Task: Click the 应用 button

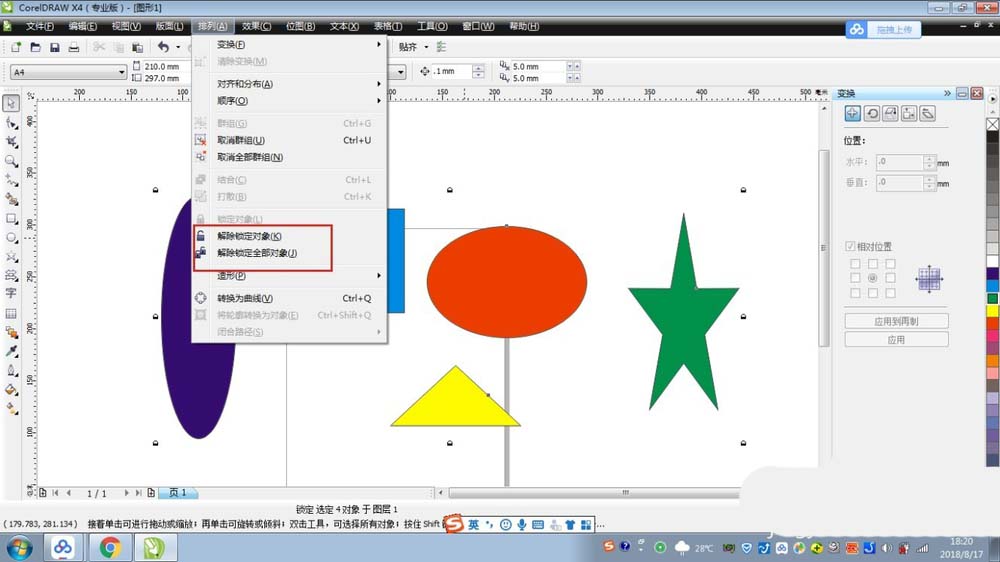Action: (x=896, y=340)
